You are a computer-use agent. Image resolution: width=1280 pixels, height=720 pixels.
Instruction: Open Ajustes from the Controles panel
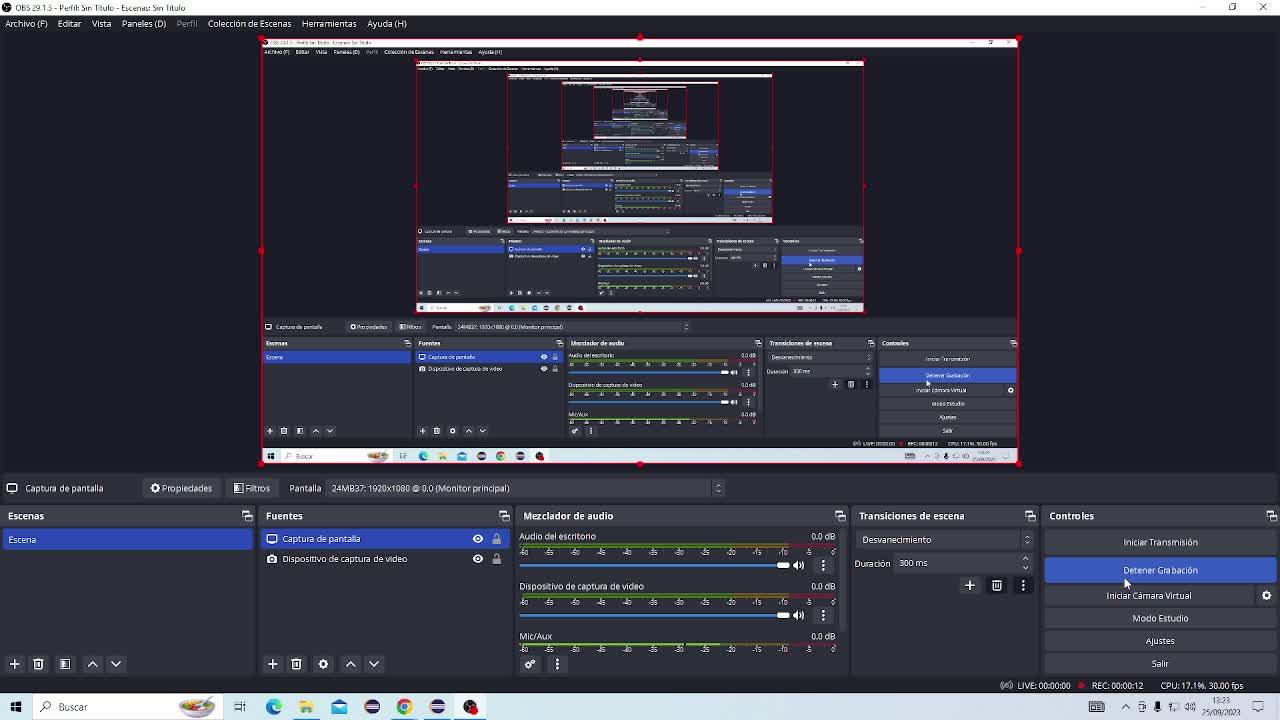coord(1160,641)
